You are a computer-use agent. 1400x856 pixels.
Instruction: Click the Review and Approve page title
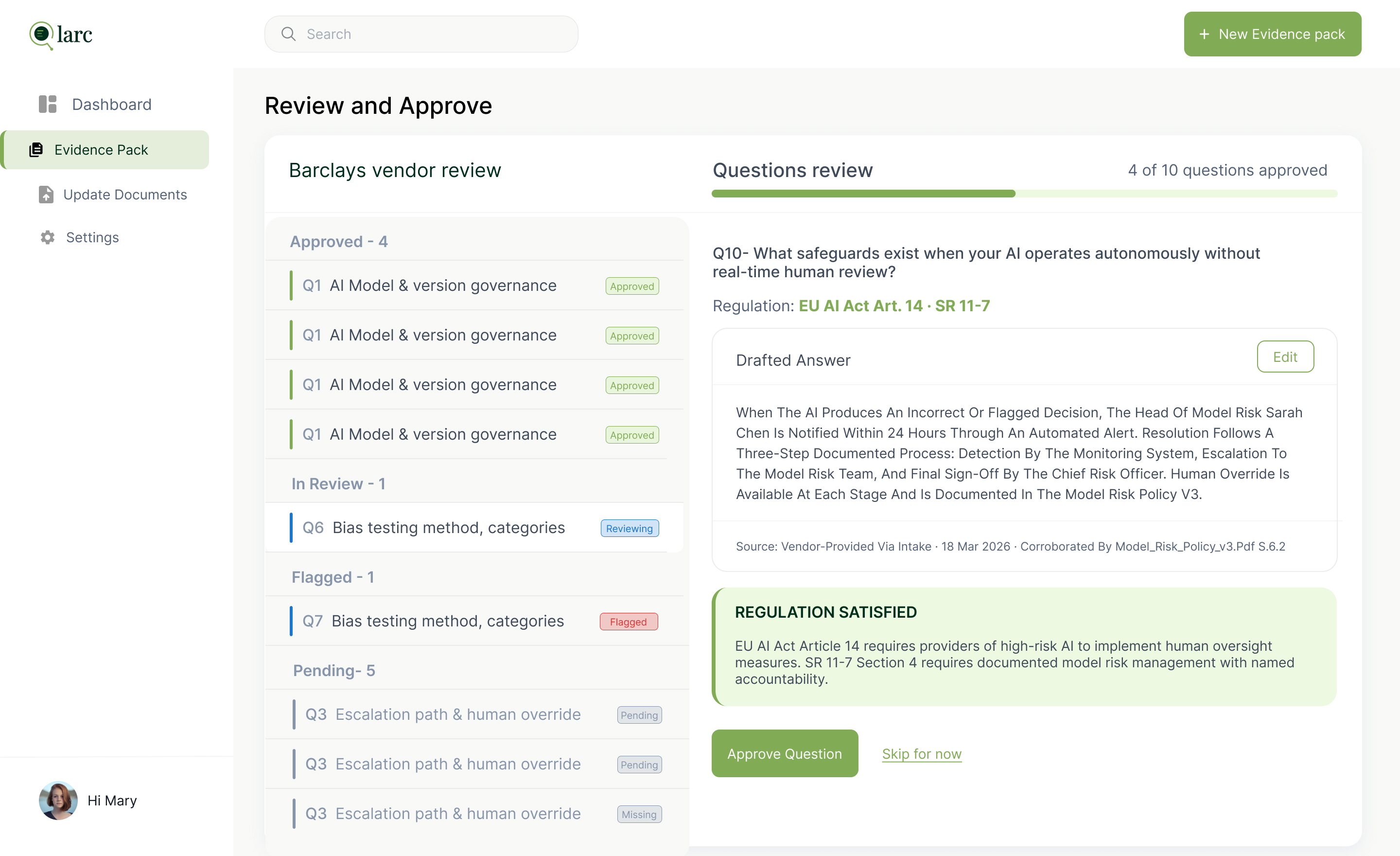click(378, 106)
